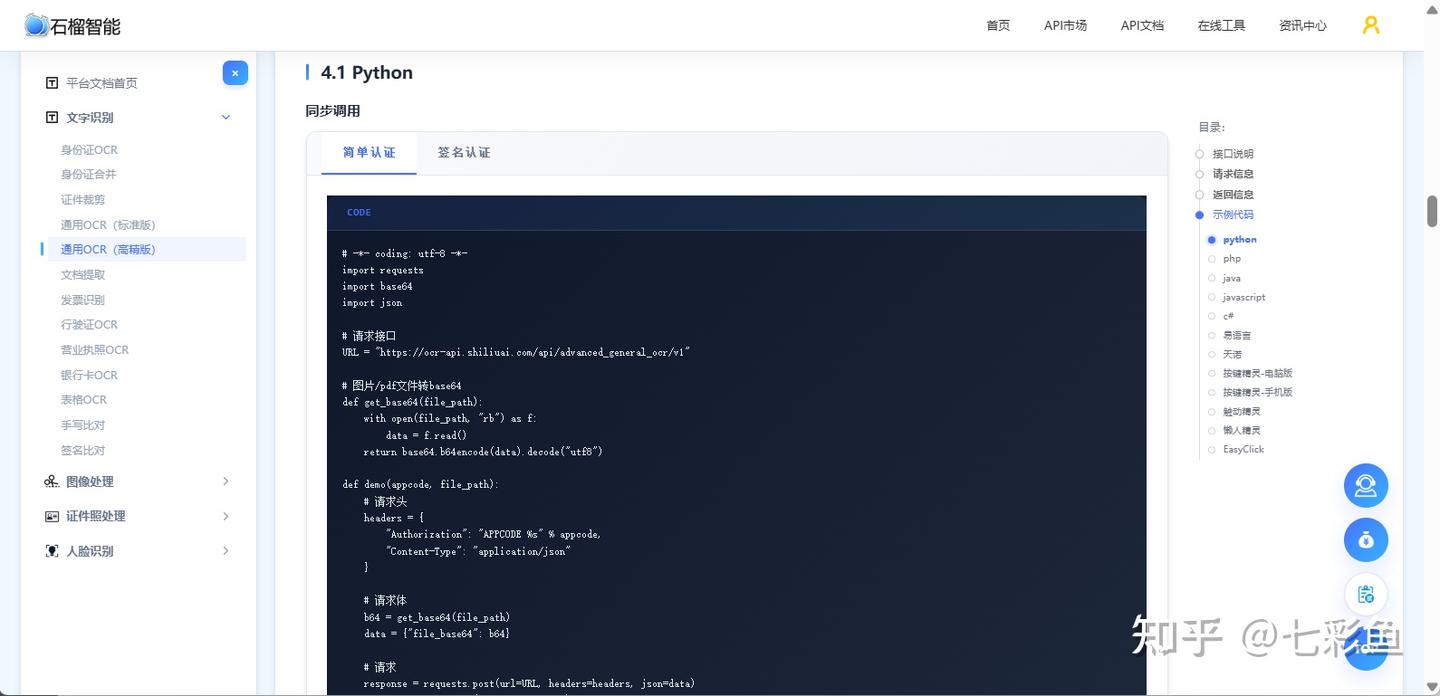
Task: Click the floating clipboard document icon
Action: coord(1365,594)
